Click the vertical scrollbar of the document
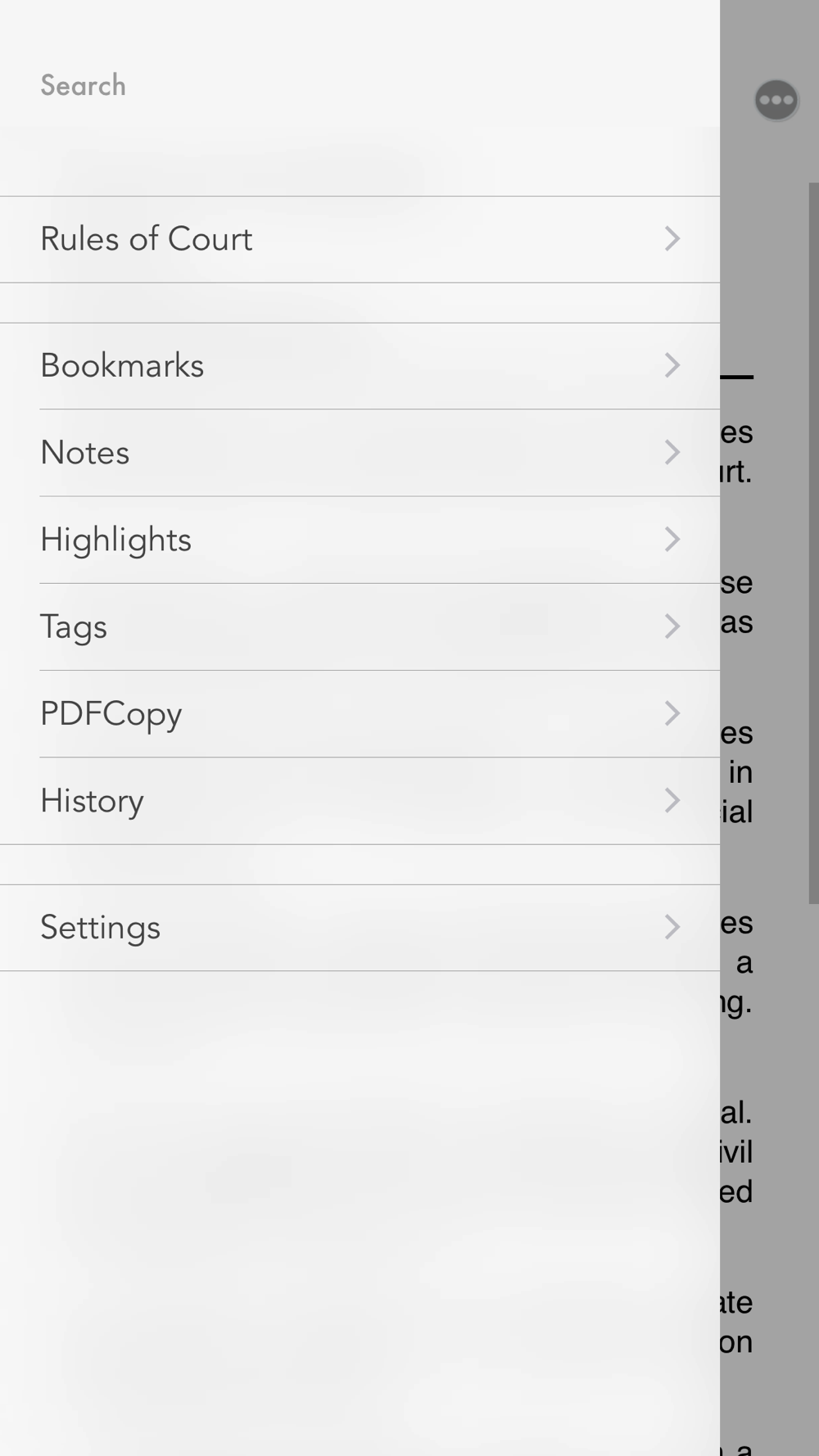The width and height of the screenshot is (819, 1456). 813,540
